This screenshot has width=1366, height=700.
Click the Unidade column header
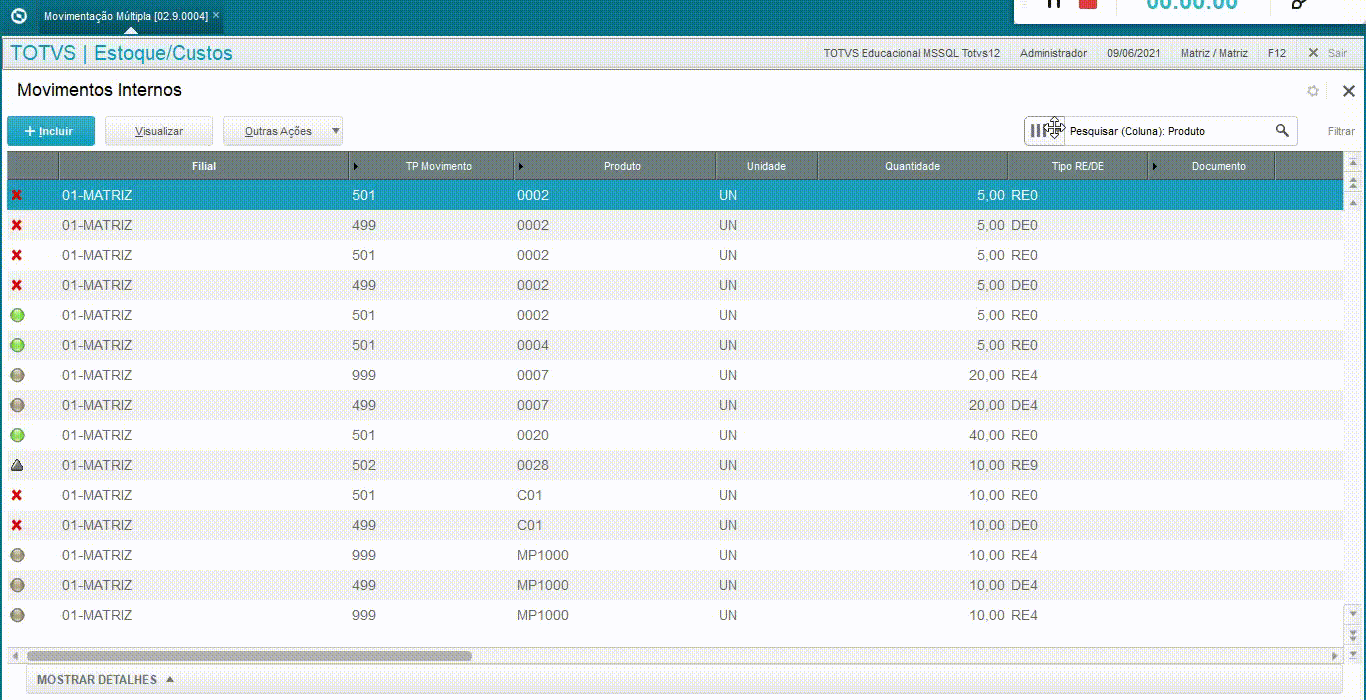[x=766, y=166]
